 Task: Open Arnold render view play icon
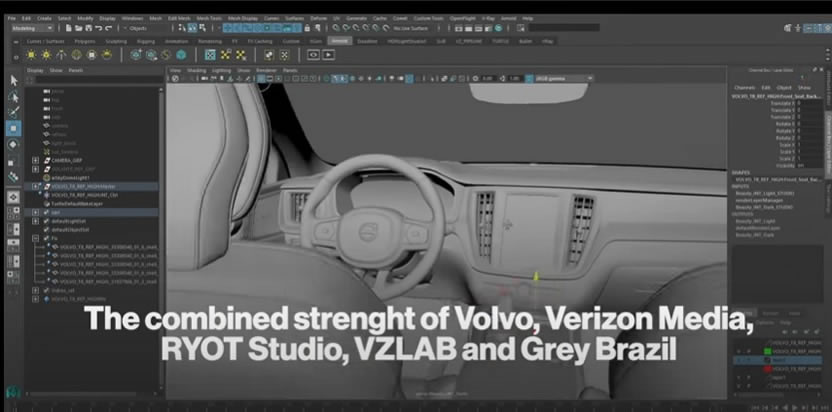coord(328,54)
